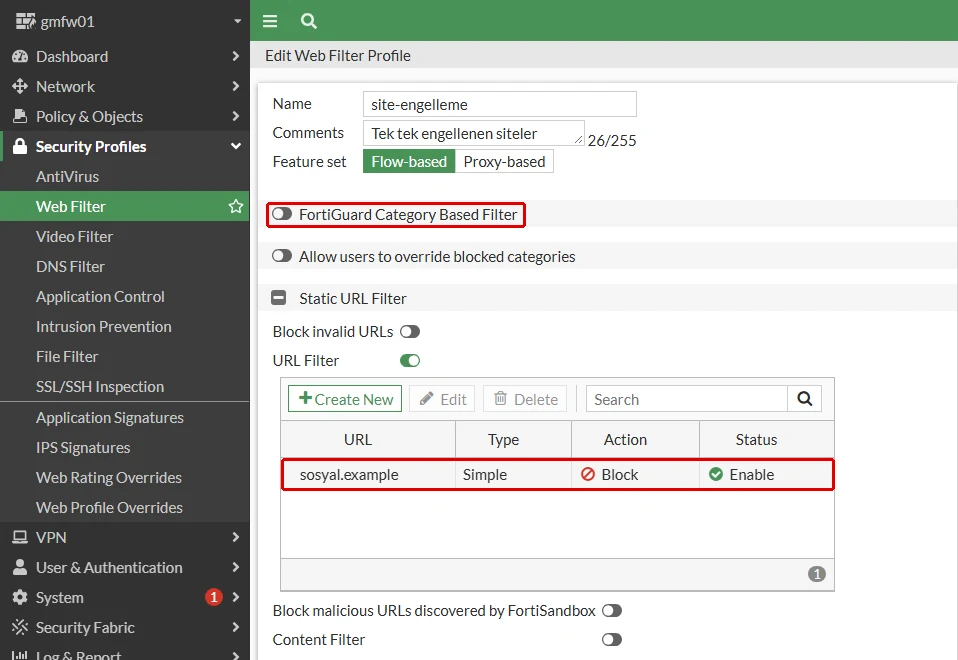Viewport: 958px width, 660px height.
Task: Click the Action column header
Action: 635,439
